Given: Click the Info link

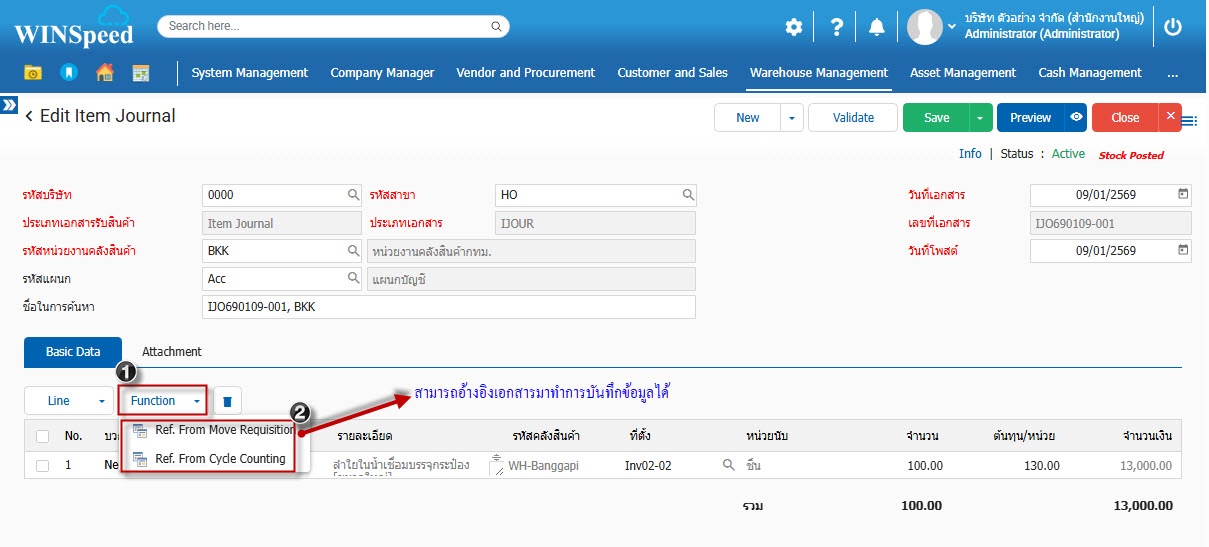Looking at the screenshot, I should click(x=970, y=154).
